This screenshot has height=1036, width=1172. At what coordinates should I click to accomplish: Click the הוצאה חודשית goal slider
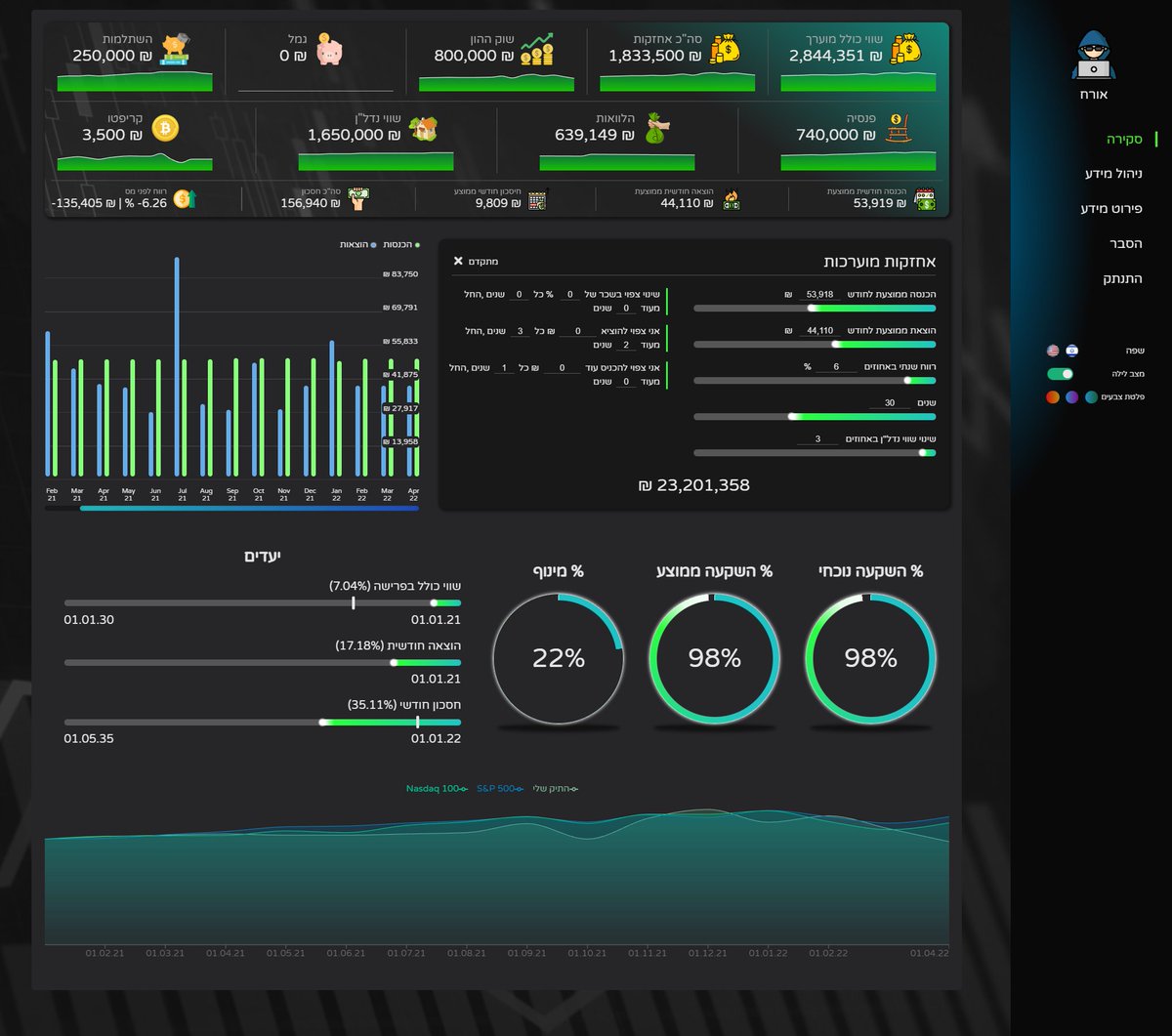point(262,662)
